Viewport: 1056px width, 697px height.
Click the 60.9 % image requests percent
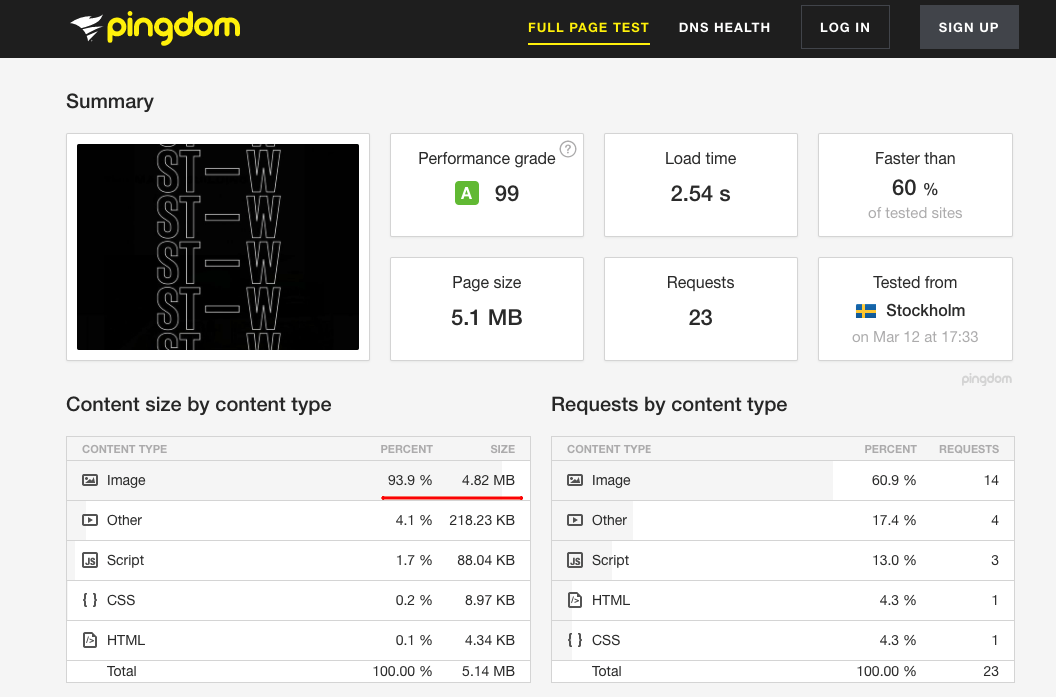(894, 480)
